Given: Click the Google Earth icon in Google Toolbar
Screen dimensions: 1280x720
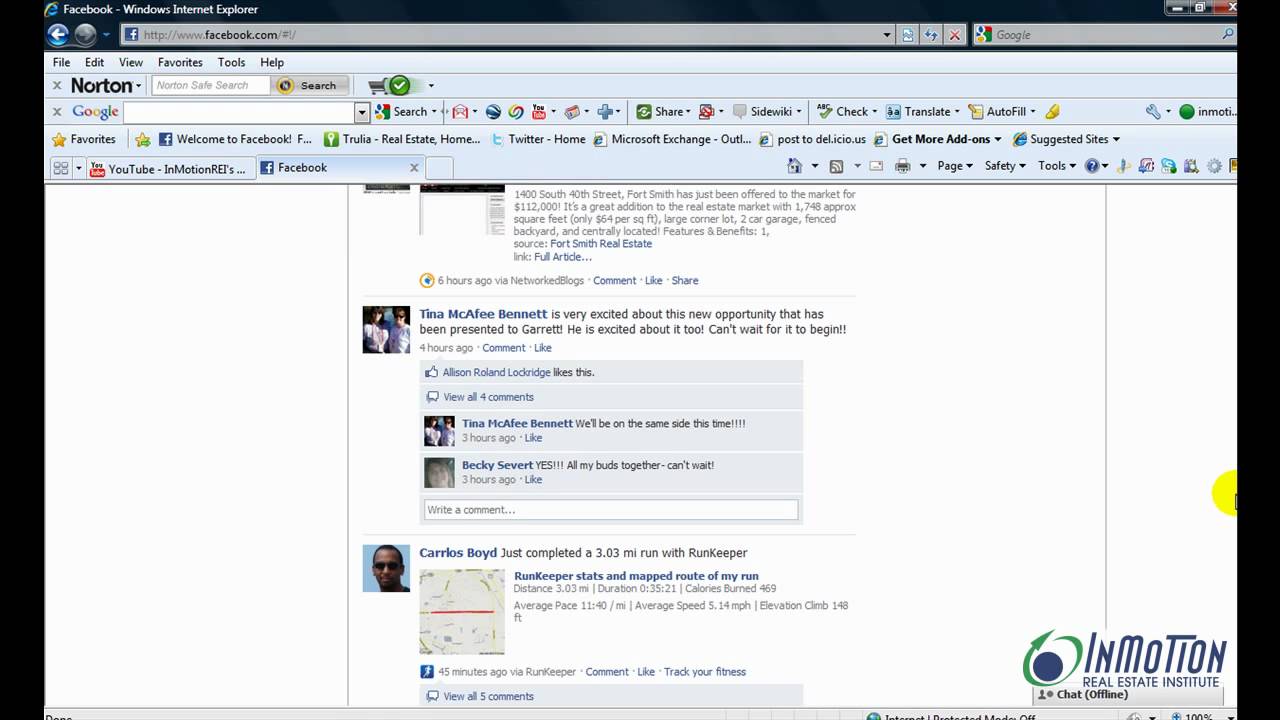Looking at the screenshot, I should (x=494, y=112).
